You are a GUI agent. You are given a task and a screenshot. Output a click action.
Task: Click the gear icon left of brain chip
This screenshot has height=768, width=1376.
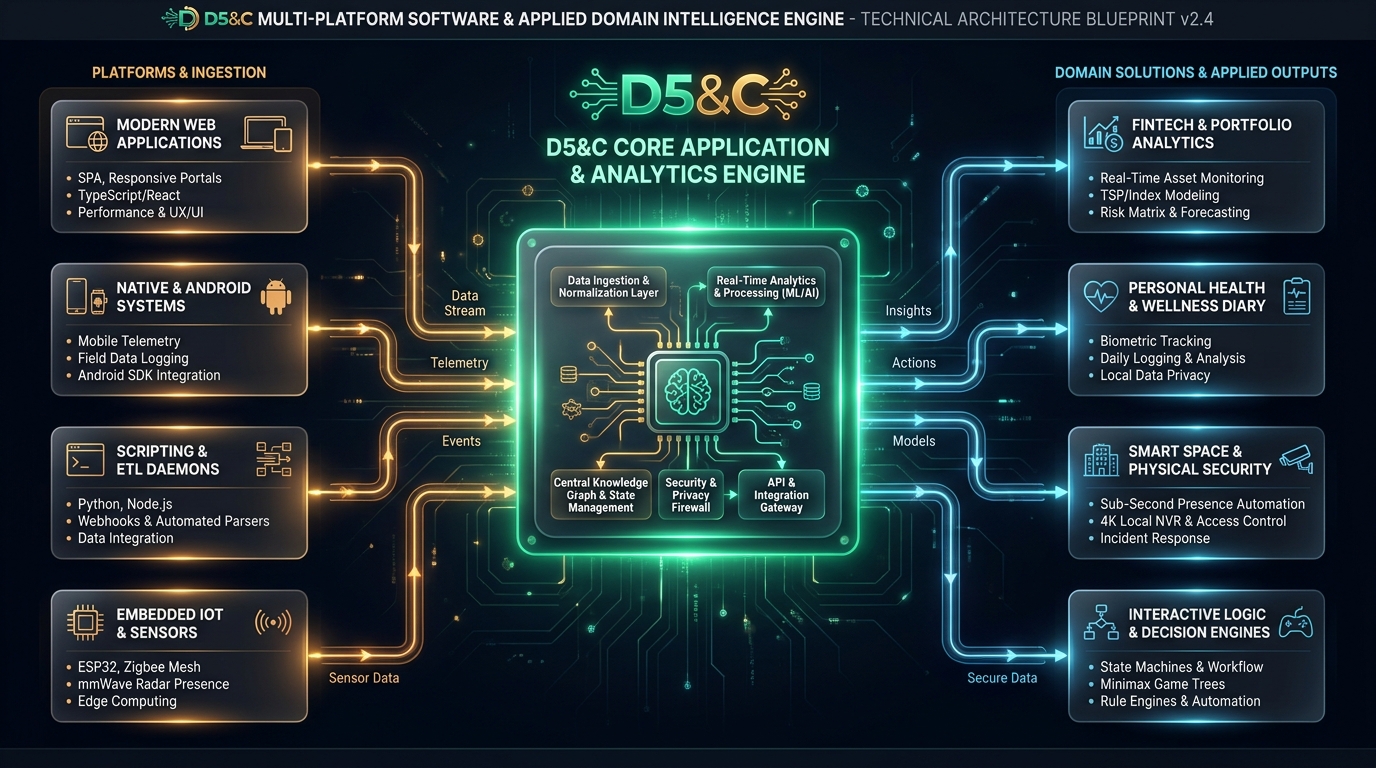click(x=572, y=408)
